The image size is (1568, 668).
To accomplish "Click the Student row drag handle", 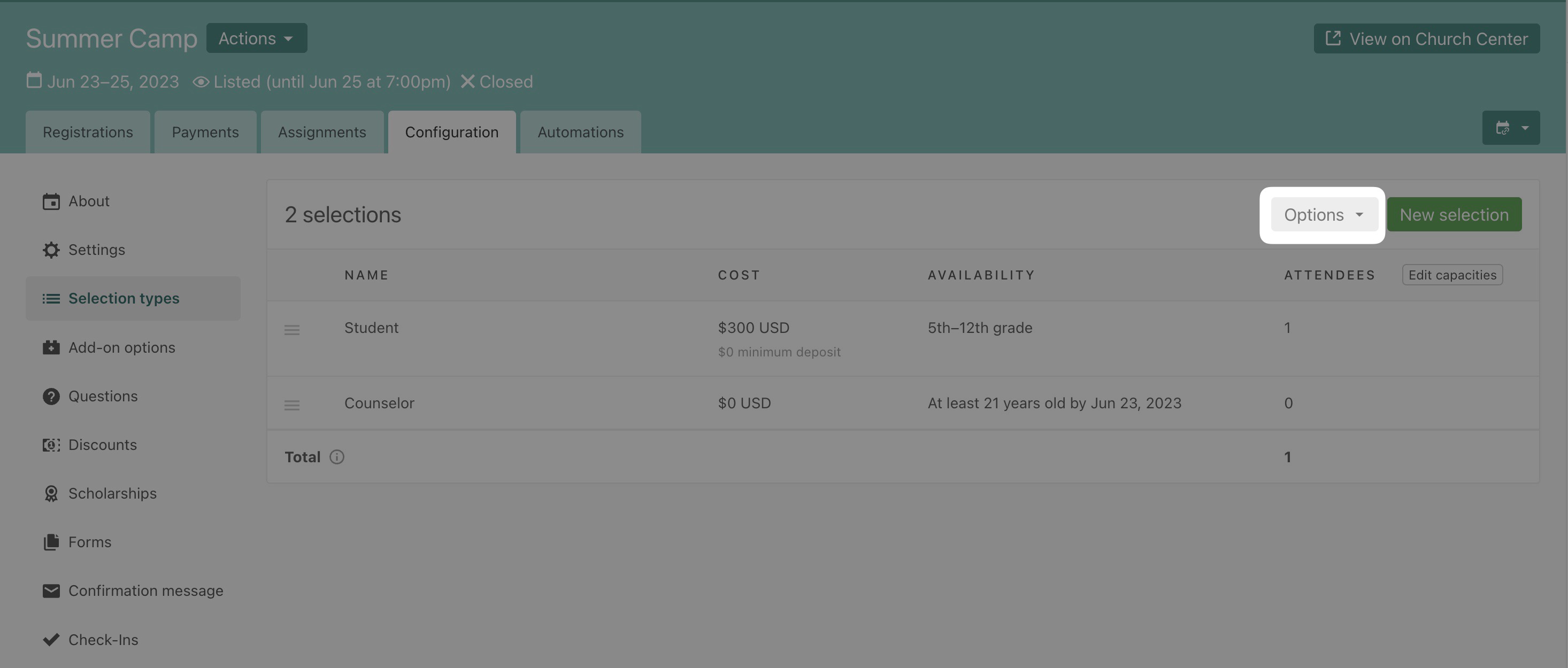I will 291,330.
